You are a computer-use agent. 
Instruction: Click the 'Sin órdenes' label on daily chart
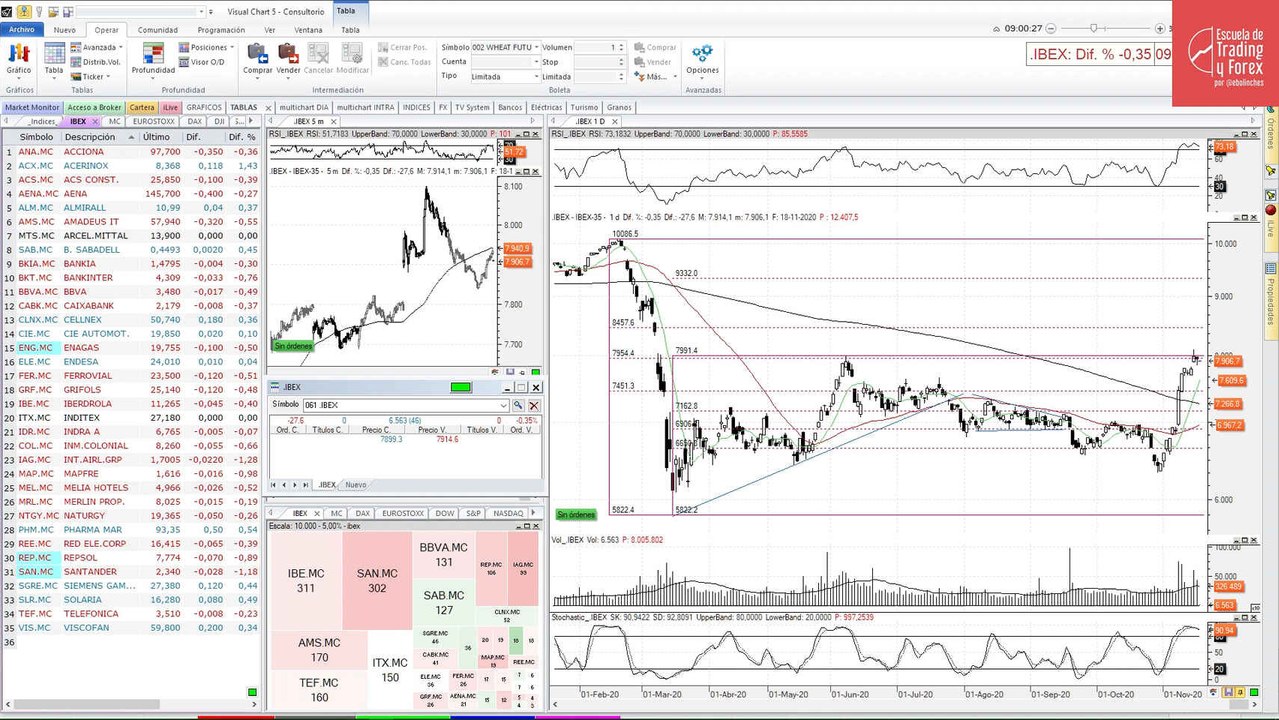coord(576,514)
